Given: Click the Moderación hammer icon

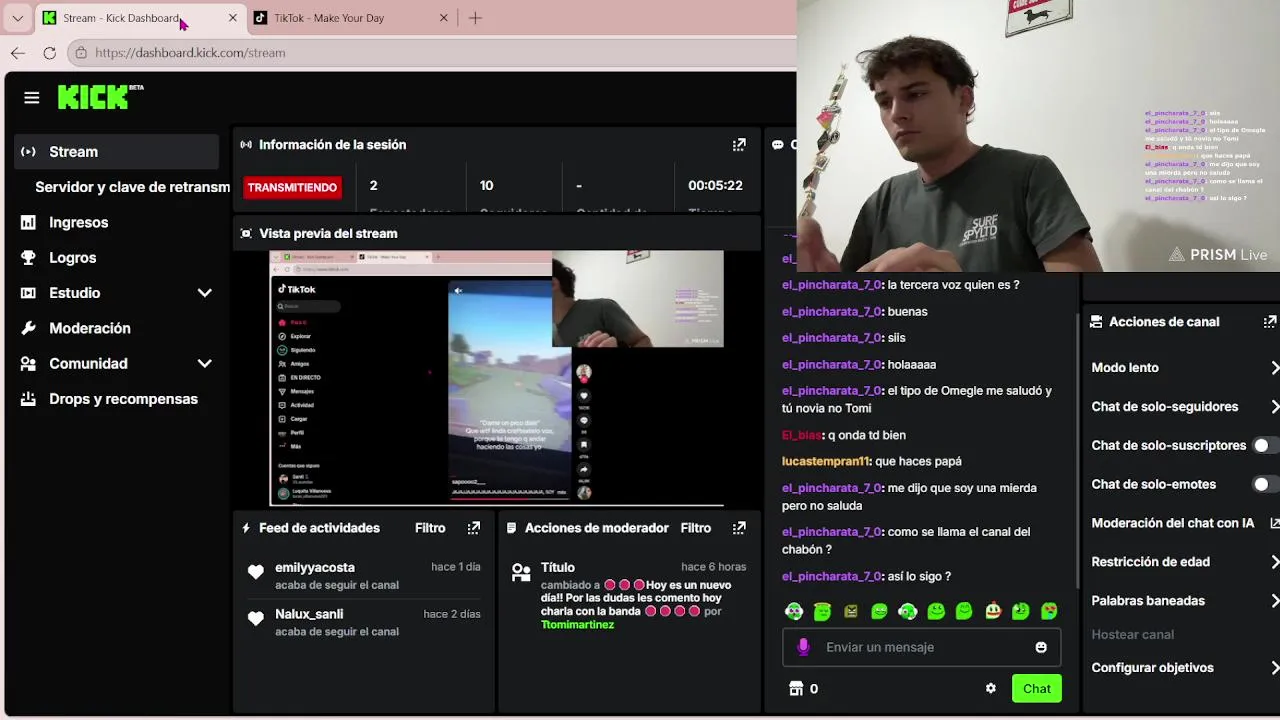Looking at the screenshot, I should tap(28, 328).
